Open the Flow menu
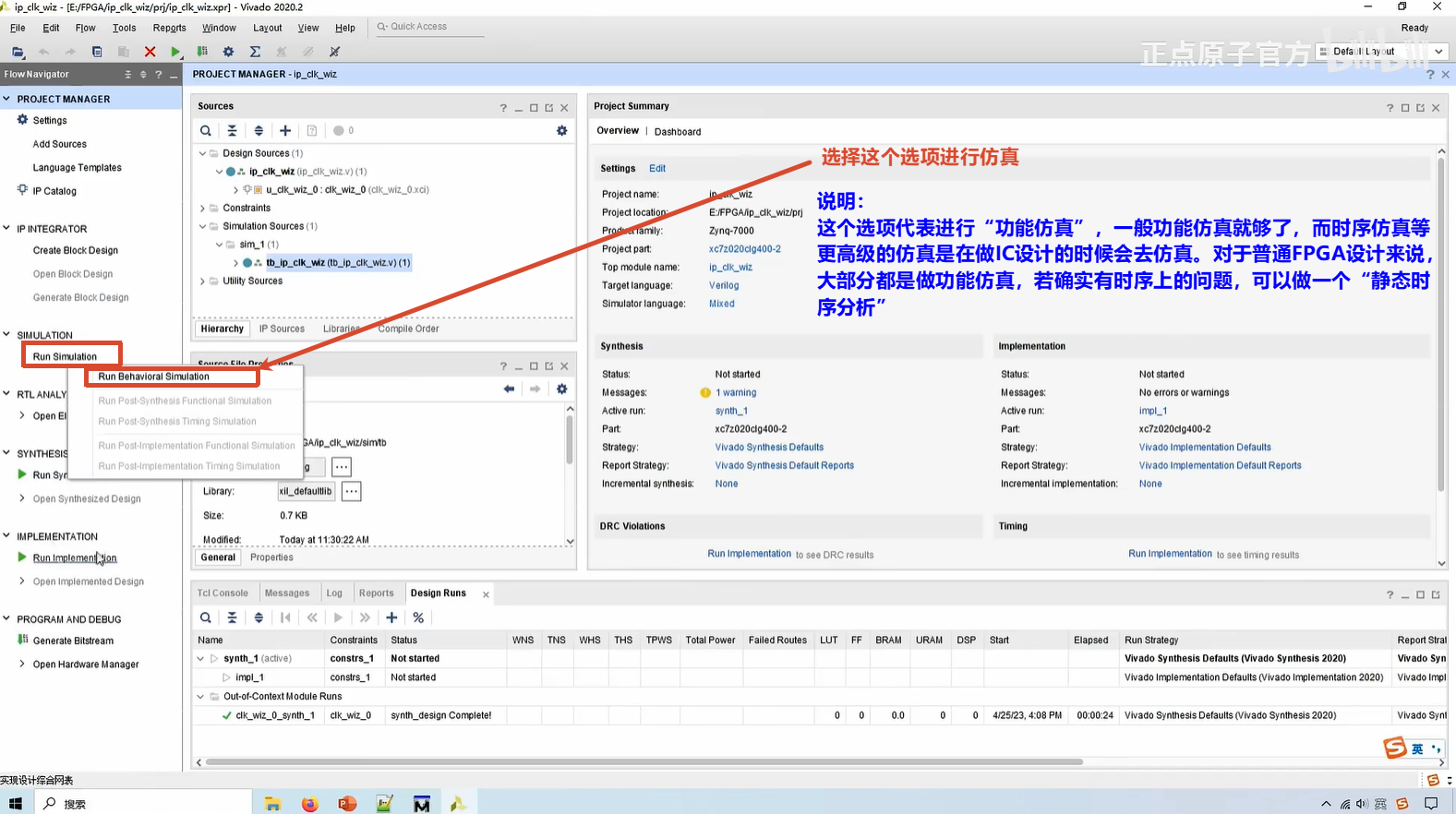1456x814 pixels. click(x=85, y=28)
